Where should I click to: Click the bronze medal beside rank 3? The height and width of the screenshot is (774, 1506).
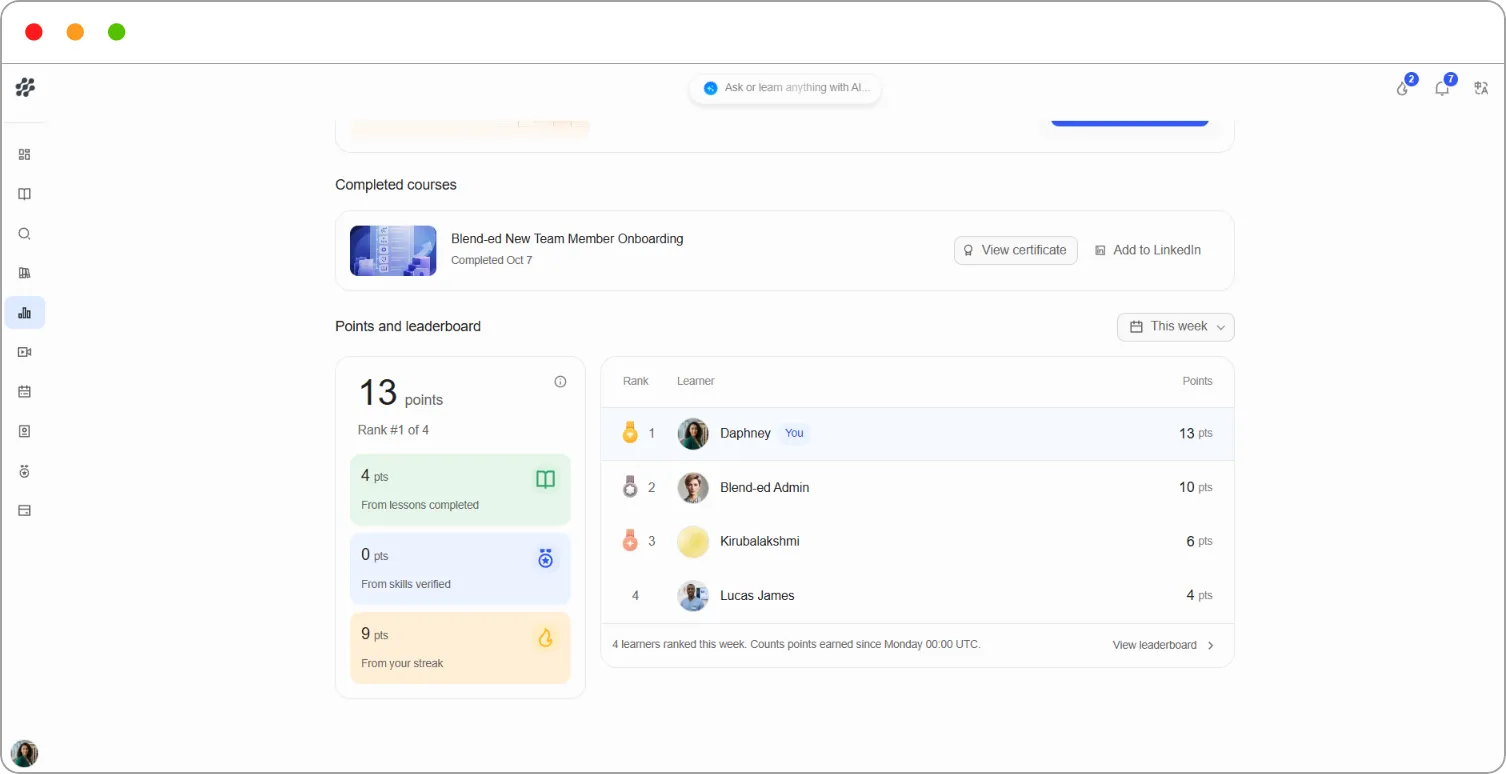tap(630, 541)
